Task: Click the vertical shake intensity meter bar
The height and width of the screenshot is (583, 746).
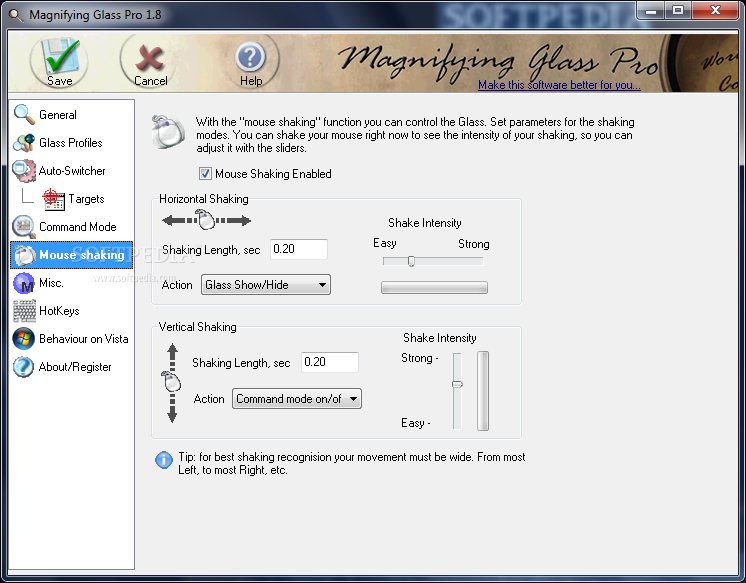Action: click(483, 391)
